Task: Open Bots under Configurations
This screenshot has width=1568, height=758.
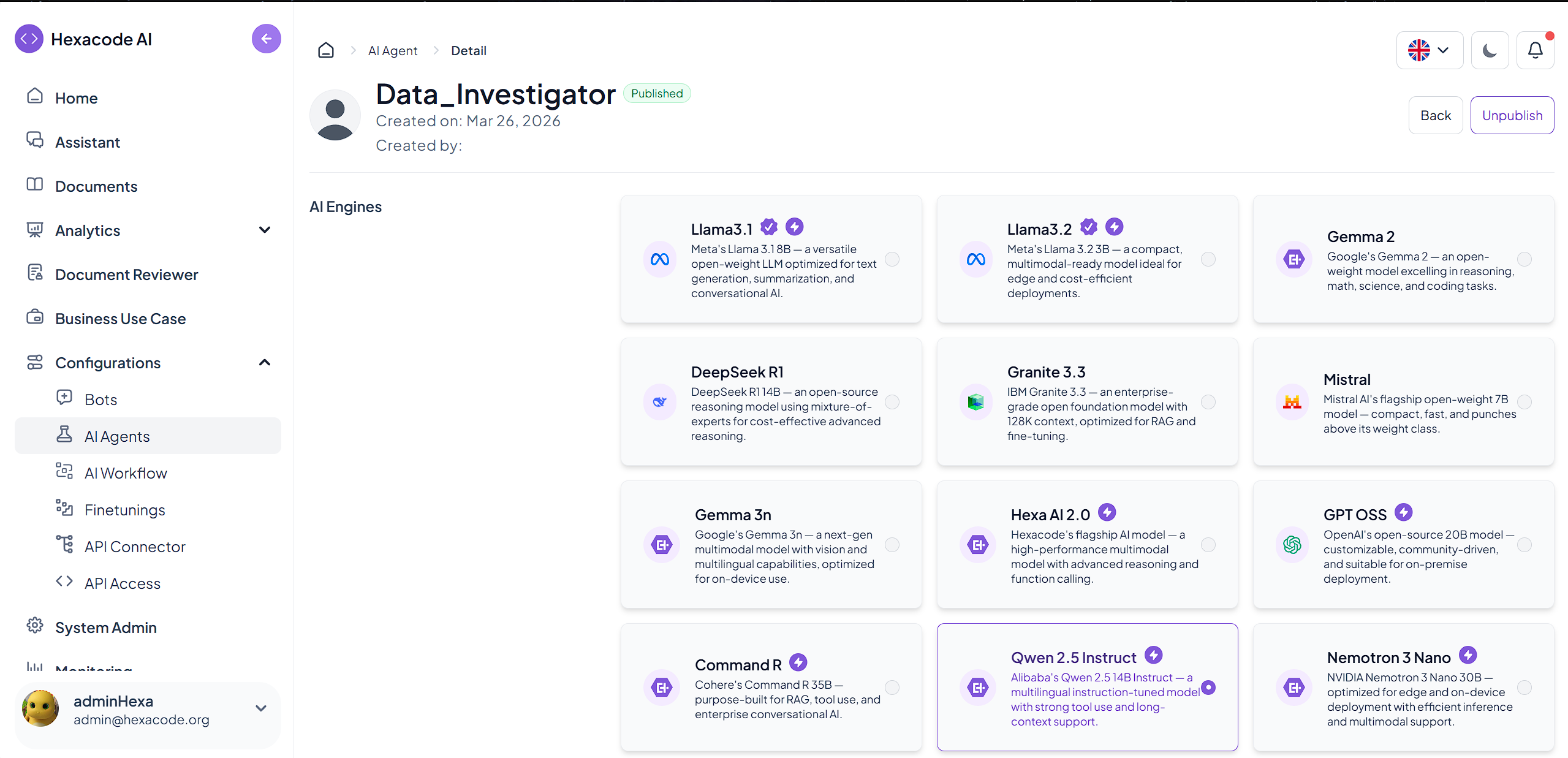Action: pyautogui.click(x=148, y=400)
